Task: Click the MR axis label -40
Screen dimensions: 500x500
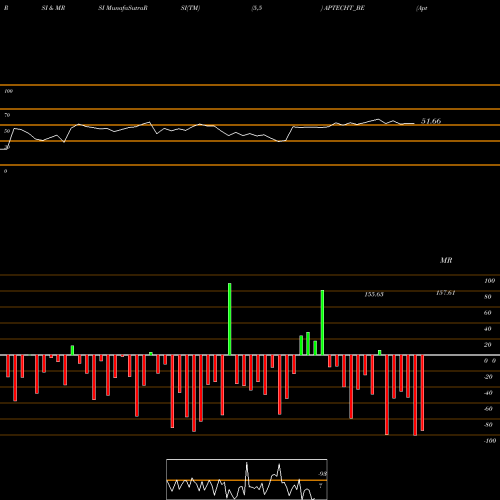Action: [488, 393]
